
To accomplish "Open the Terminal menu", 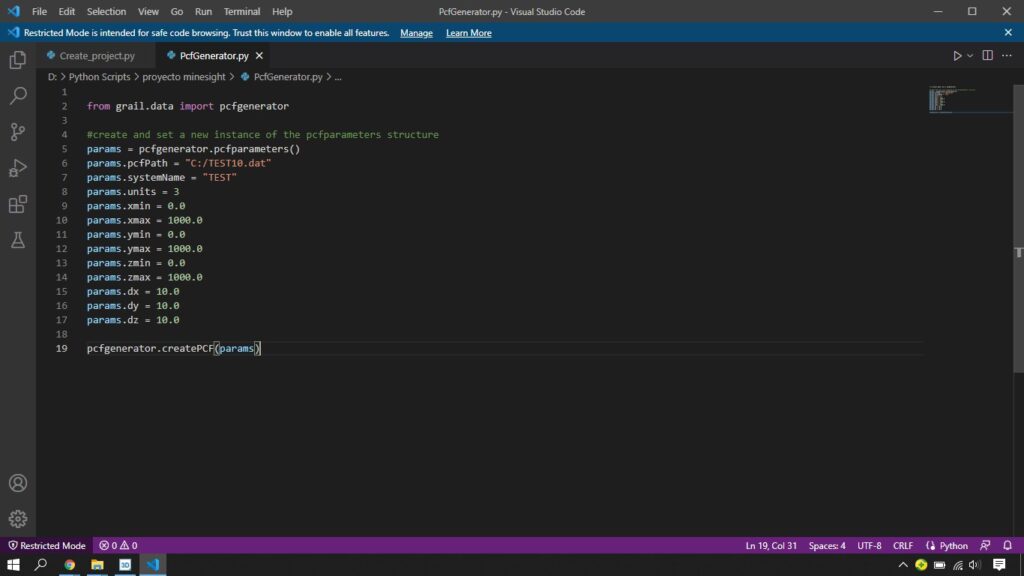I will click(241, 12).
